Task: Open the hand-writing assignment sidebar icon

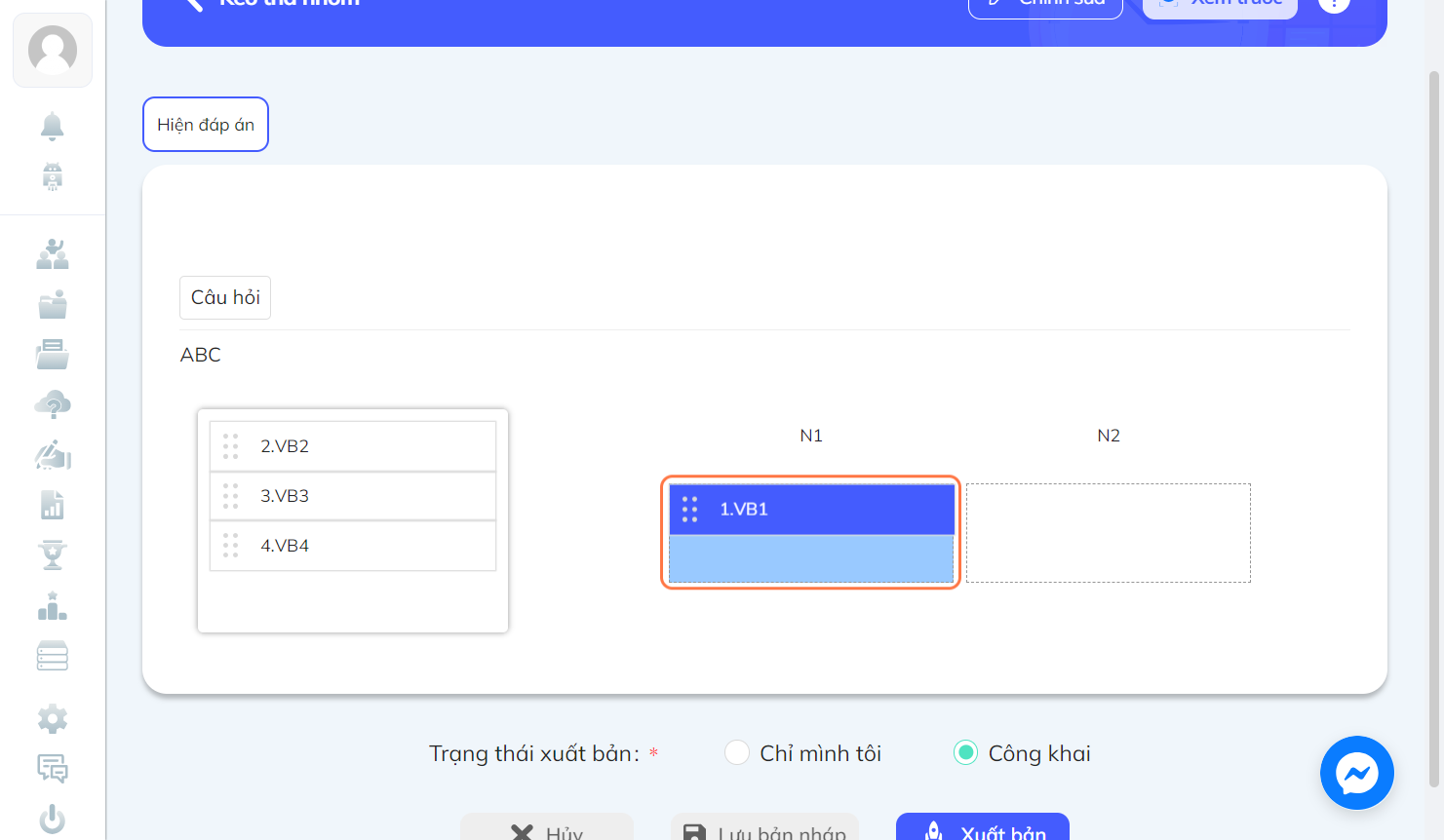Action: 53,455
